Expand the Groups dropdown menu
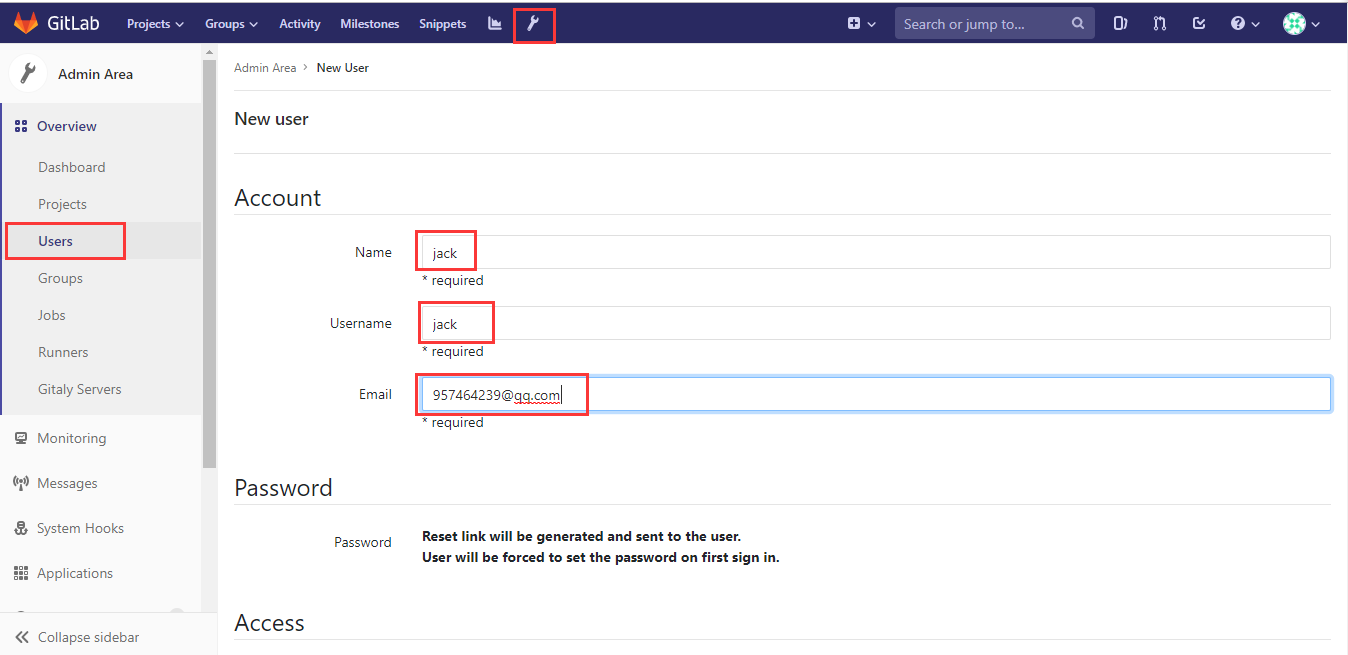The width and height of the screenshot is (1348, 655). 231,24
